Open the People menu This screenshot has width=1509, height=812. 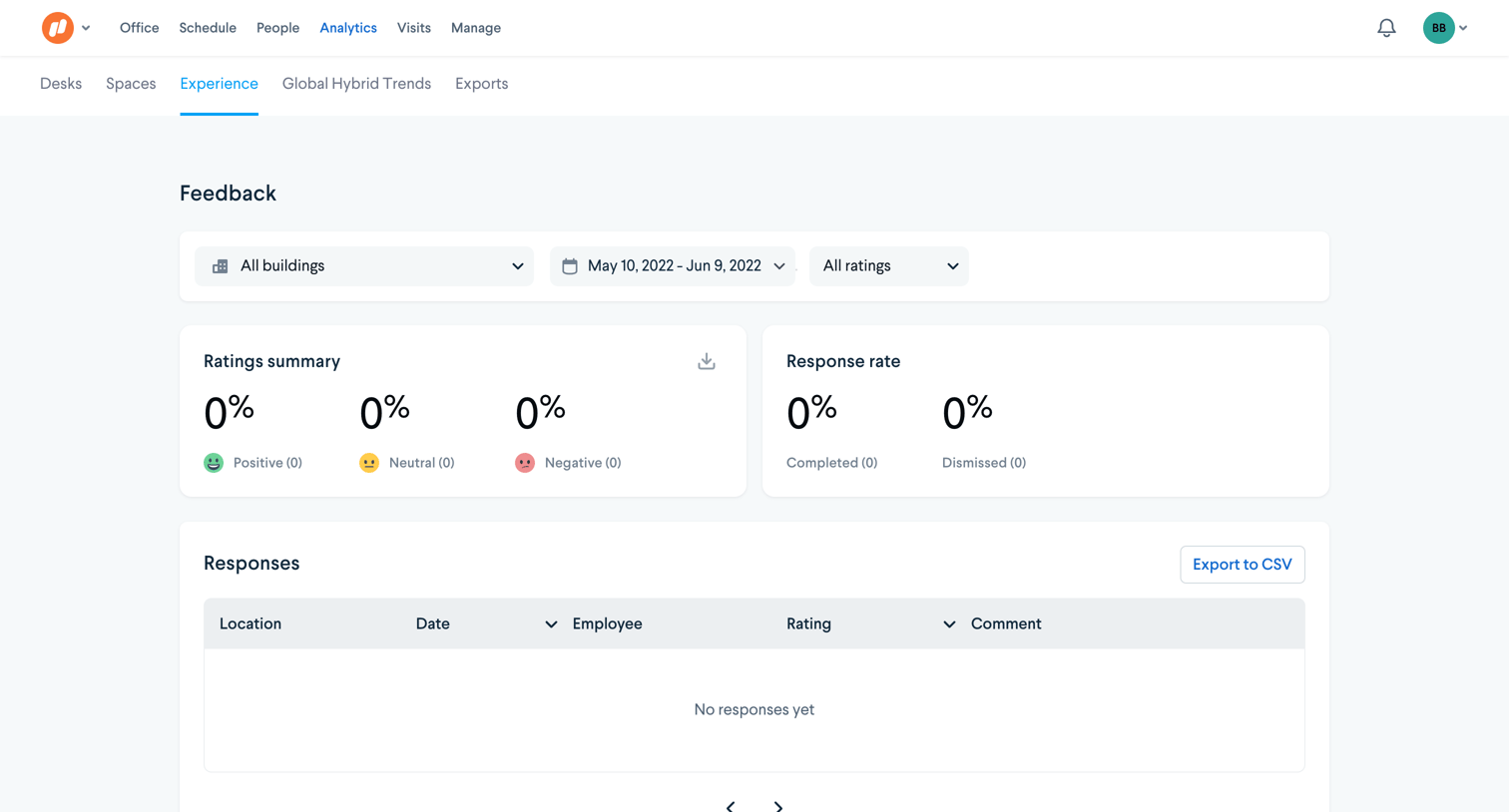[x=277, y=28]
